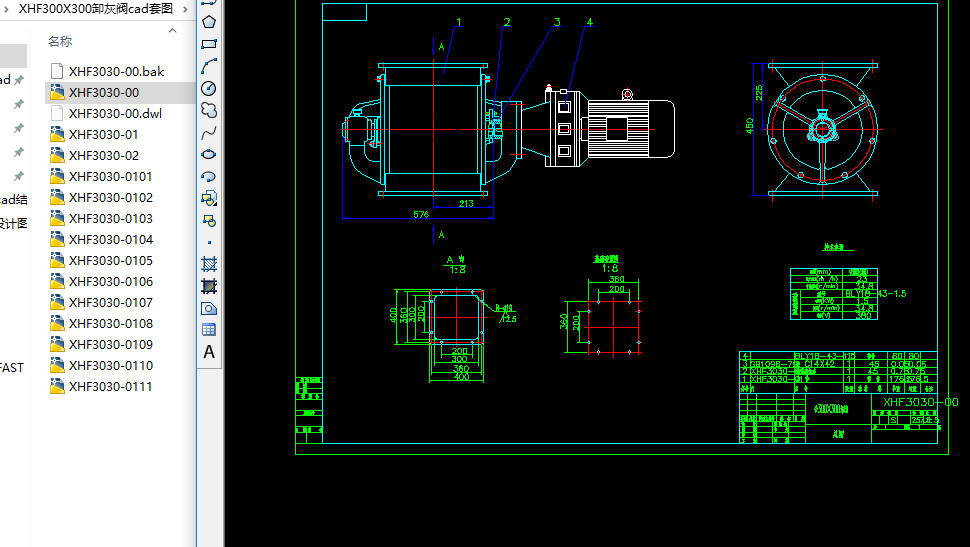Open the Table insert tool
The height and width of the screenshot is (547, 970).
209,330
